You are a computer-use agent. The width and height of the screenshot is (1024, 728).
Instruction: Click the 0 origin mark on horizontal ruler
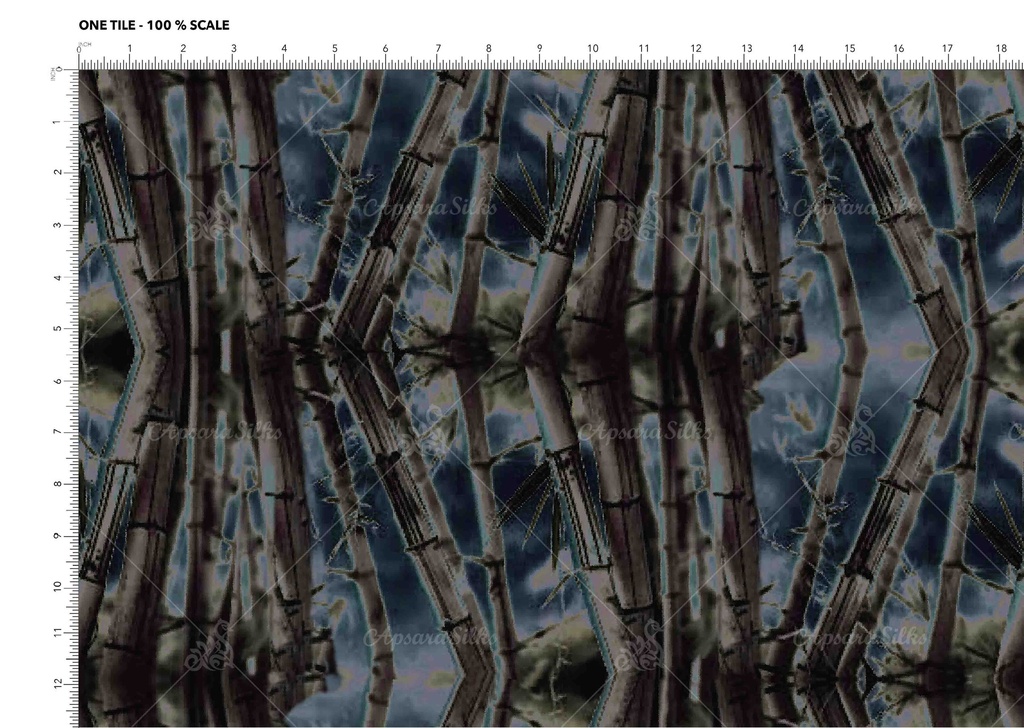[79, 48]
